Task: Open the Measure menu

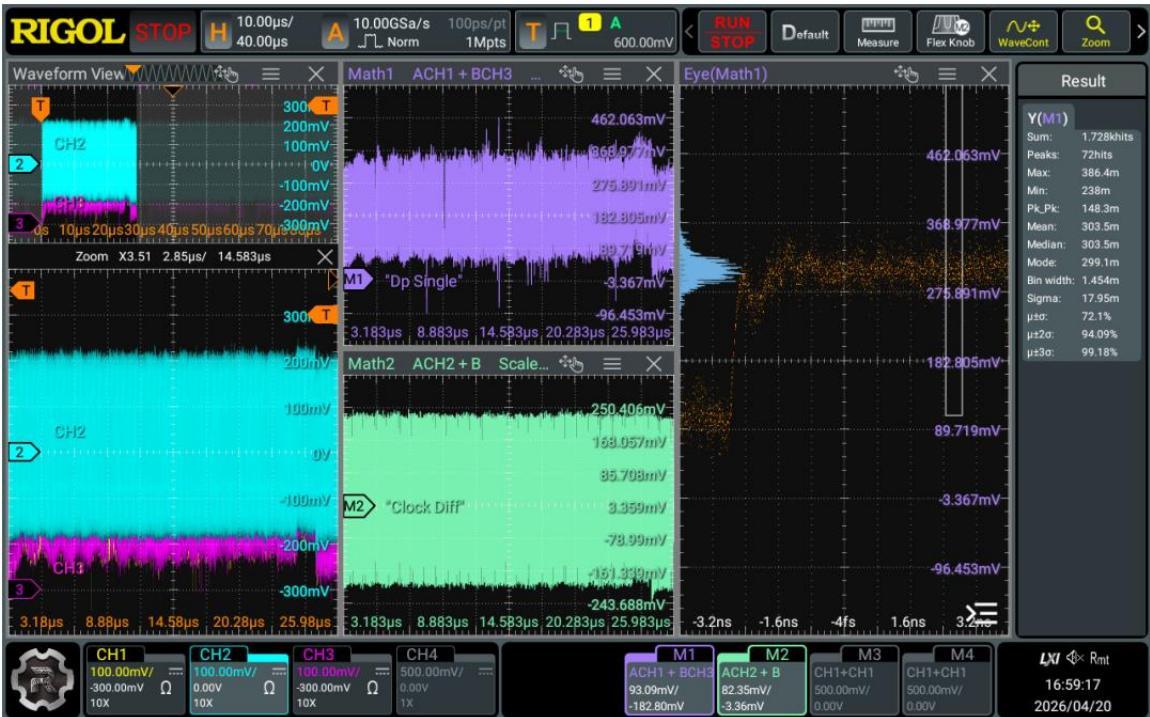Action: pyautogui.click(x=878, y=32)
